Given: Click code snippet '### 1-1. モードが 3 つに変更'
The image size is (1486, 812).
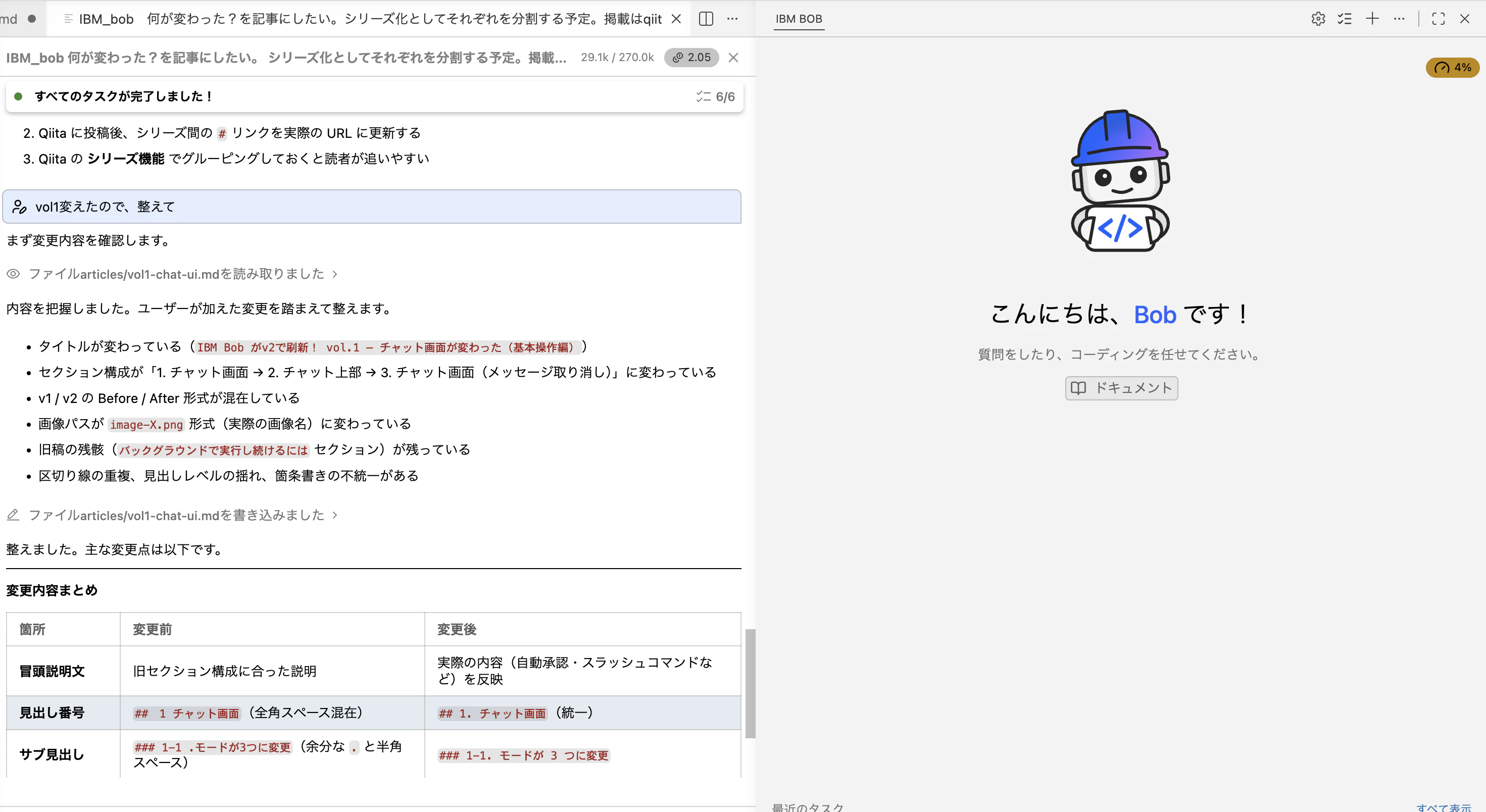Looking at the screenshot, I should click(523, 755).
